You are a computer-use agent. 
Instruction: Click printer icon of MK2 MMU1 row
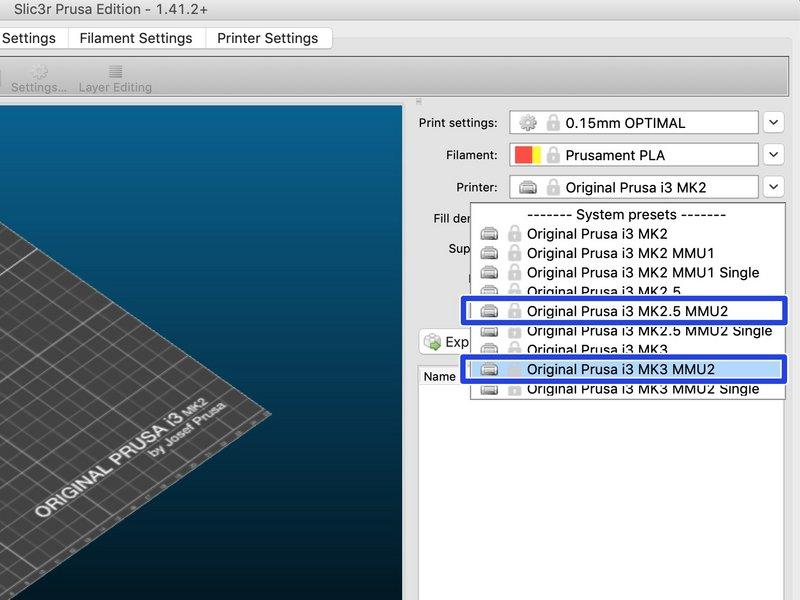point(489,253)
